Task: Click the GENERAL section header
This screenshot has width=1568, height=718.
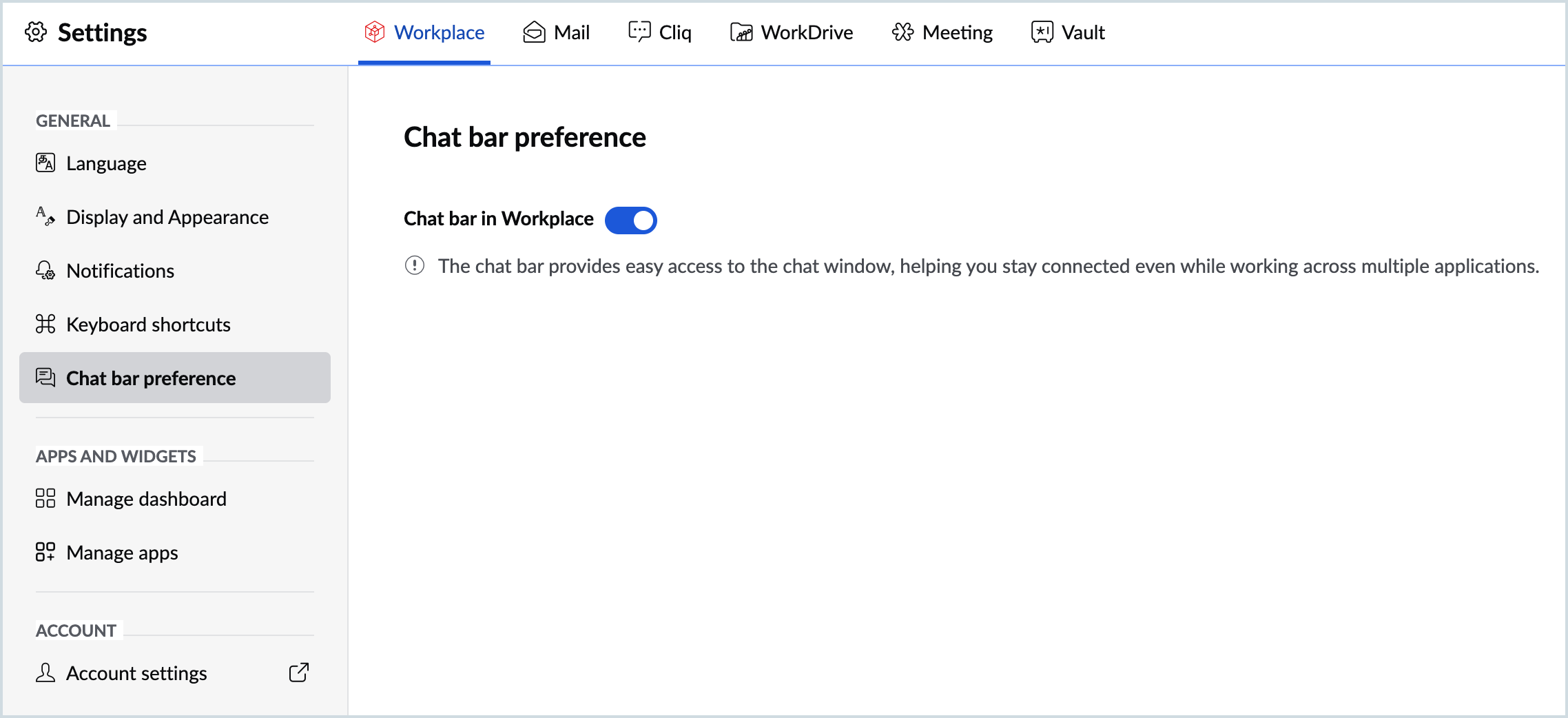Action: coord(73,121)
